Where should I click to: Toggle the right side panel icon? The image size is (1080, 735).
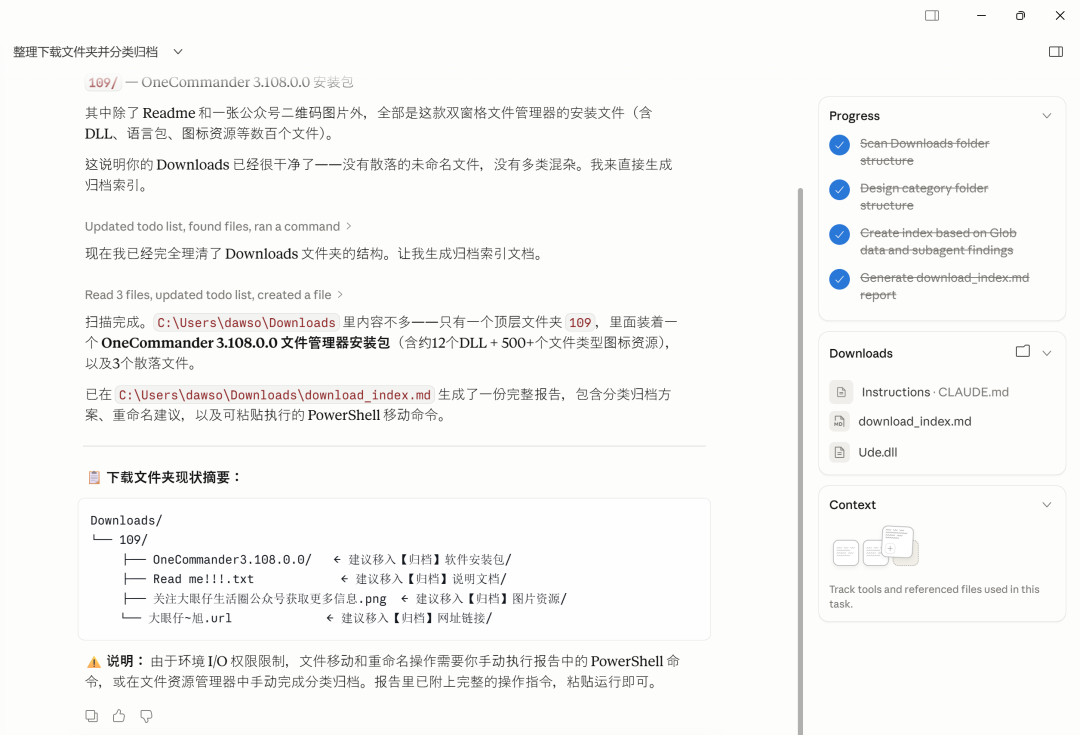(x=1056, y=52)
